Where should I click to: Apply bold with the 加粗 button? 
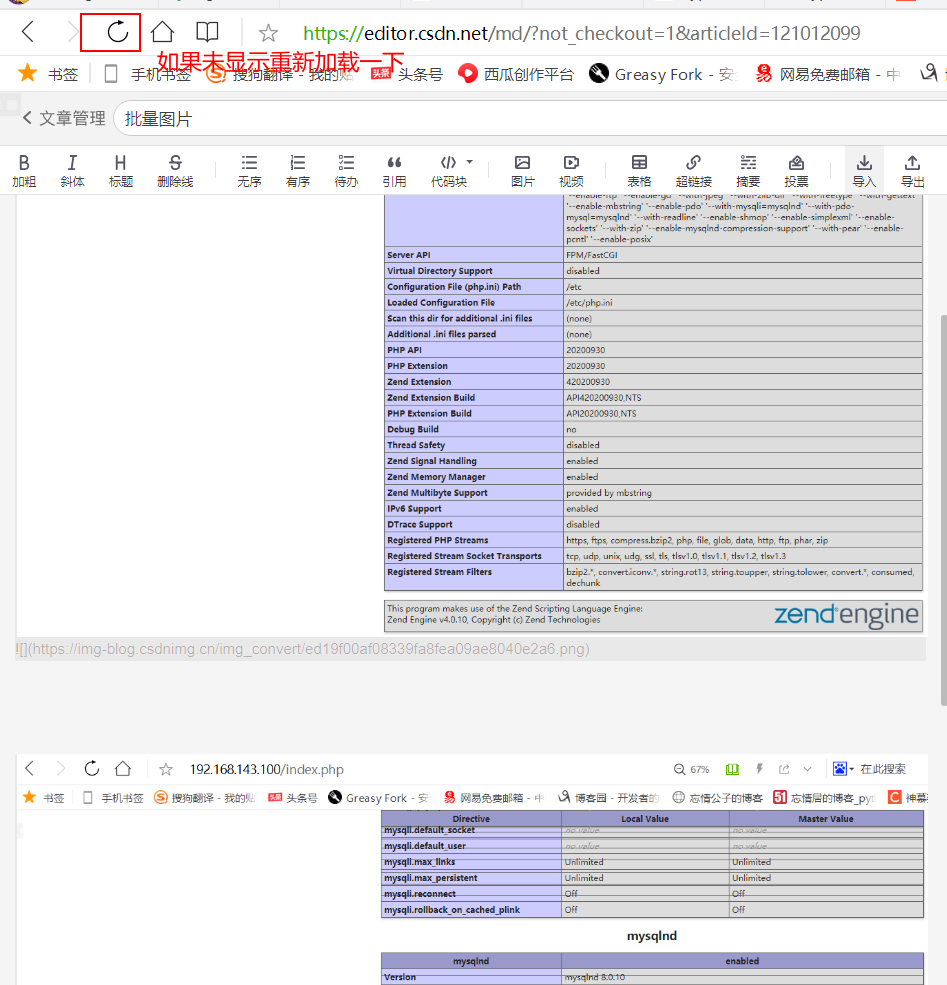[24, 171]
